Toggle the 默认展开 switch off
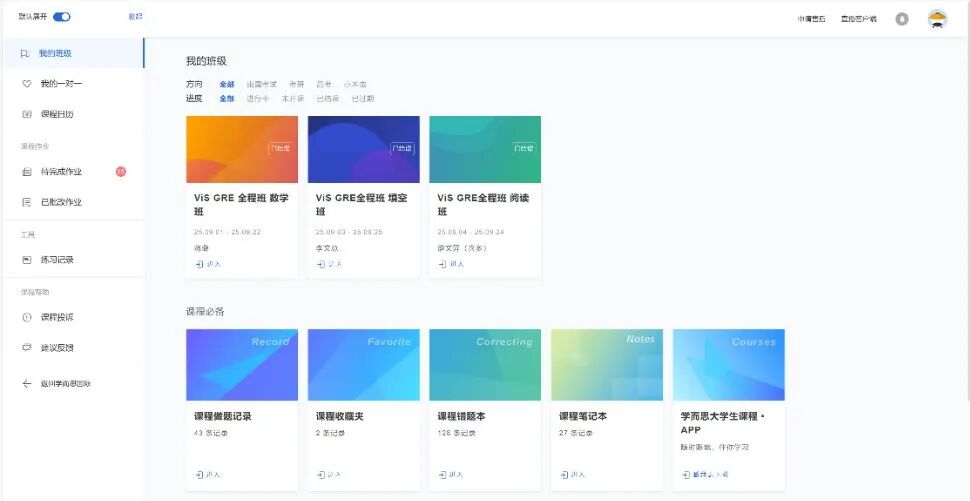This screenshot has width=970, height=501. (x=61, y=17)
